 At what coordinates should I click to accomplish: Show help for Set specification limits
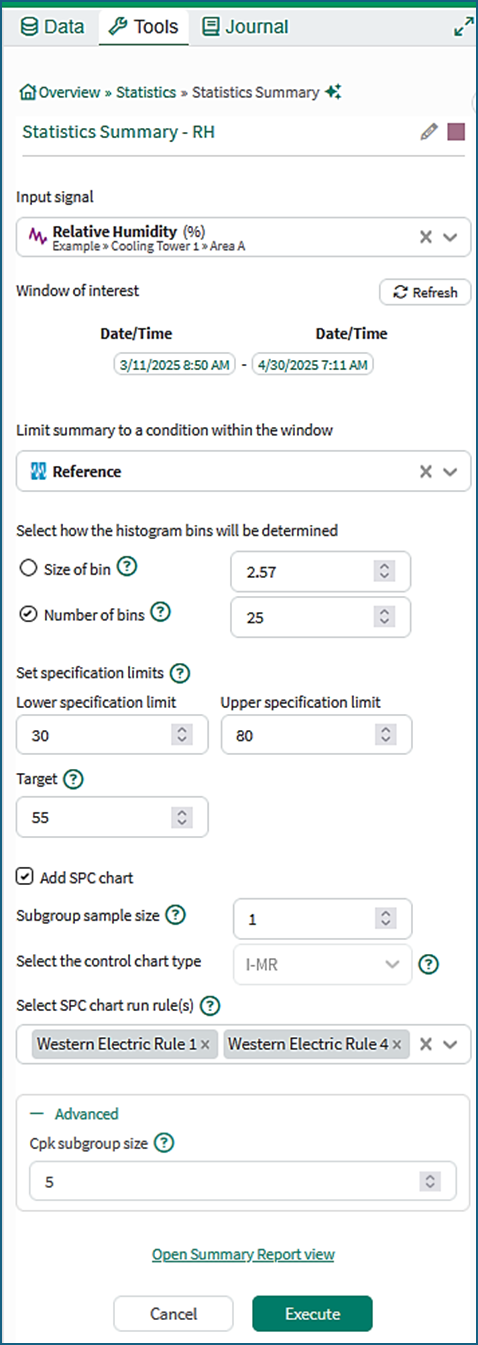click(x=180, y=673)
